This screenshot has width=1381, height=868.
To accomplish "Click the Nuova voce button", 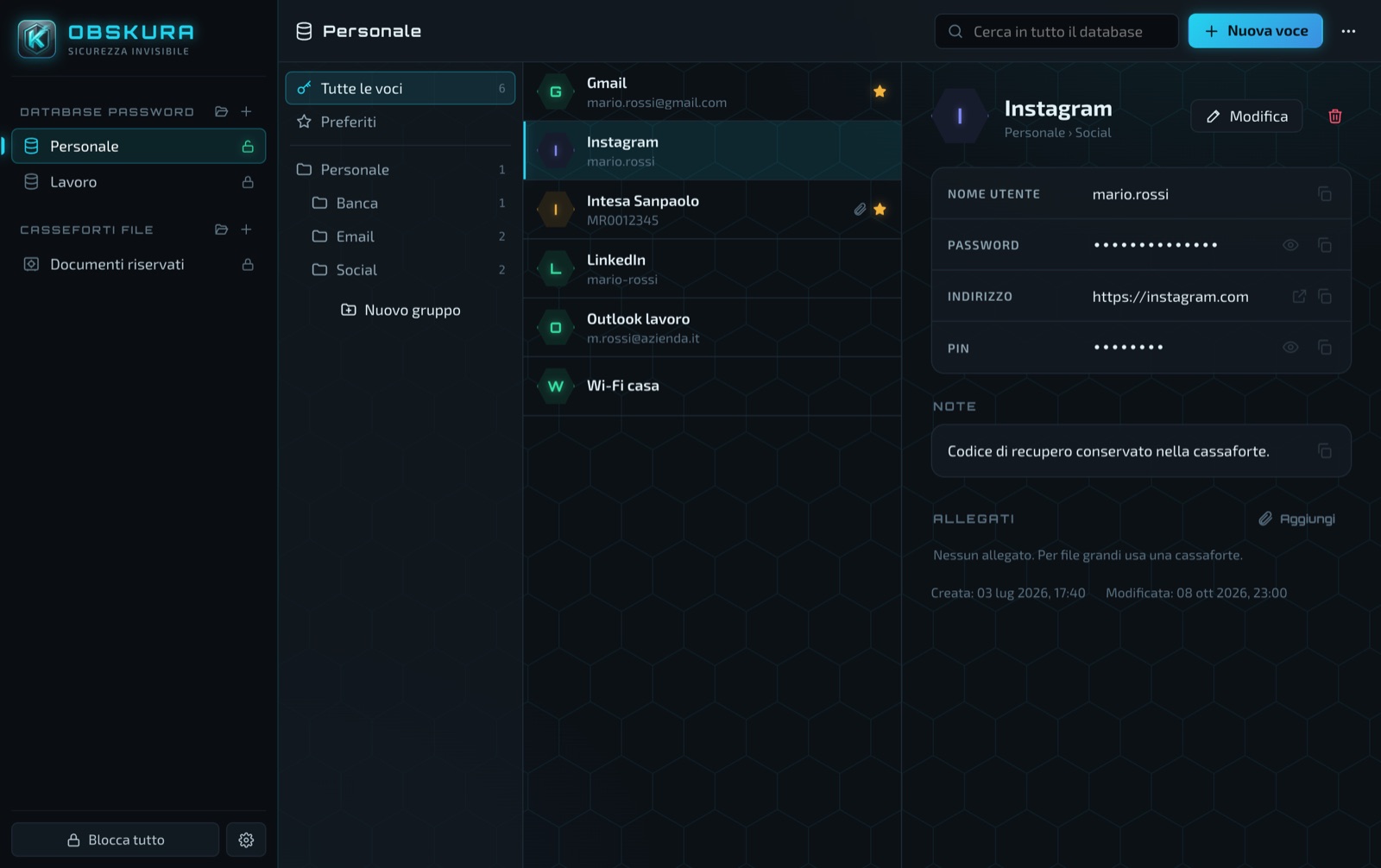I will click(x=1256, y=31).
